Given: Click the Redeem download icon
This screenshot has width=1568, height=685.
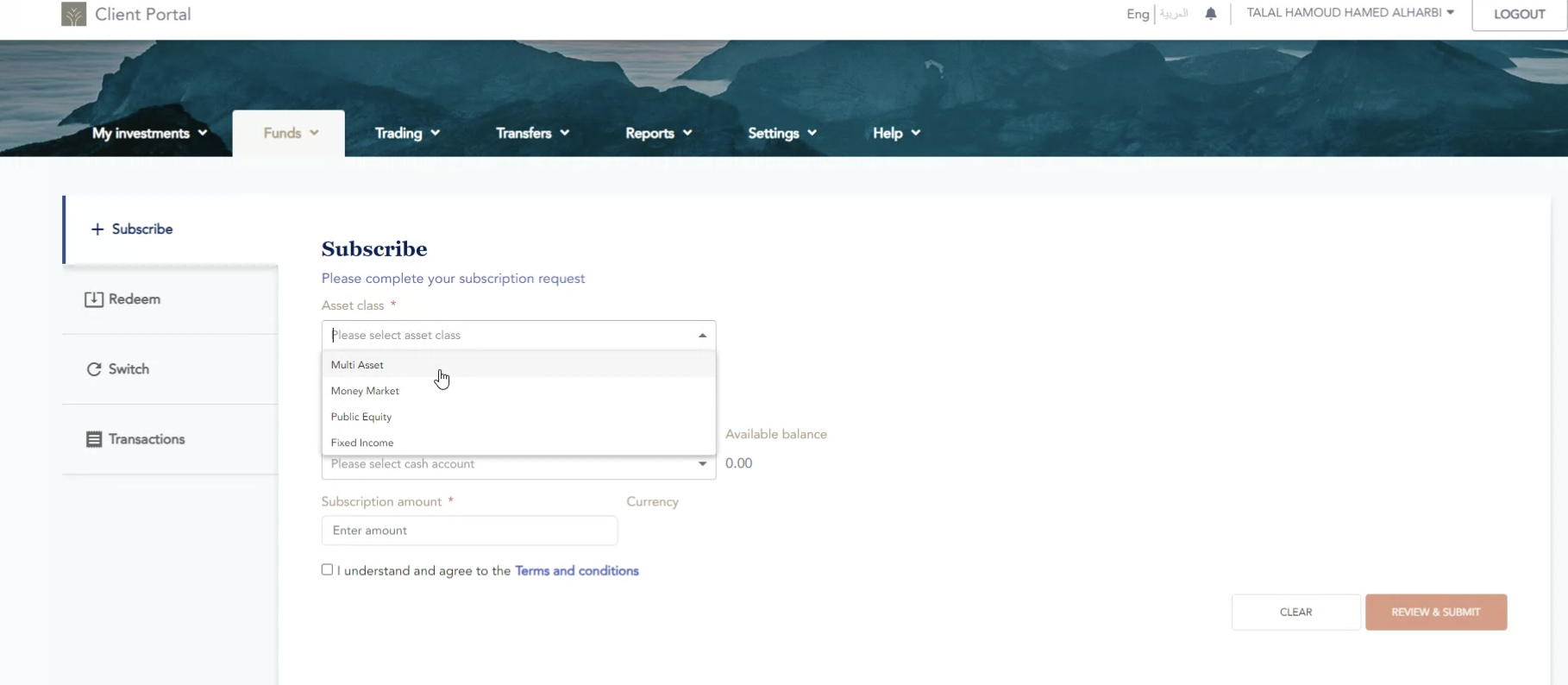Looking at the screenshot, I should pyautogui.click(x=93, y=299).
